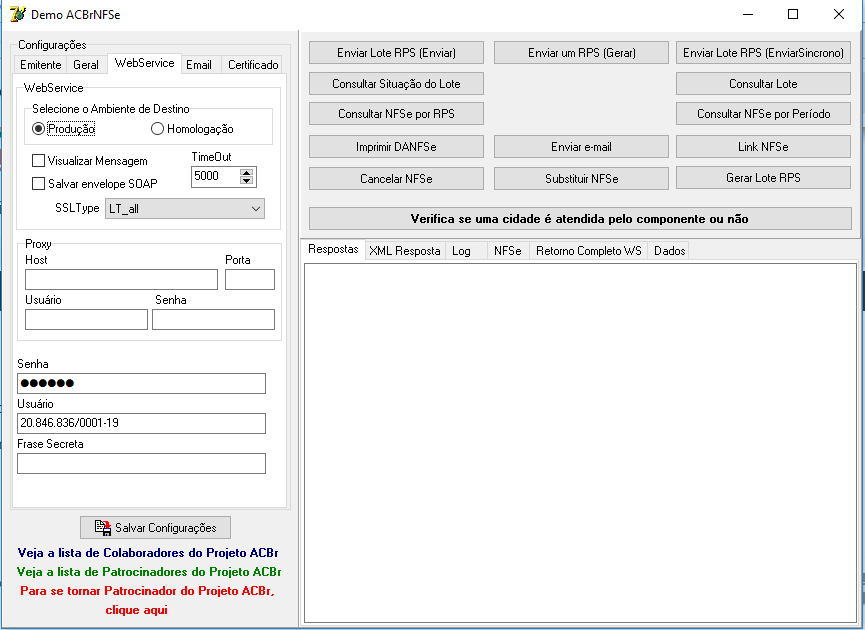Switch to the Dados tab
Image resolution: width=865 pixels, height=630 pixels.
[x=669, y=251]
